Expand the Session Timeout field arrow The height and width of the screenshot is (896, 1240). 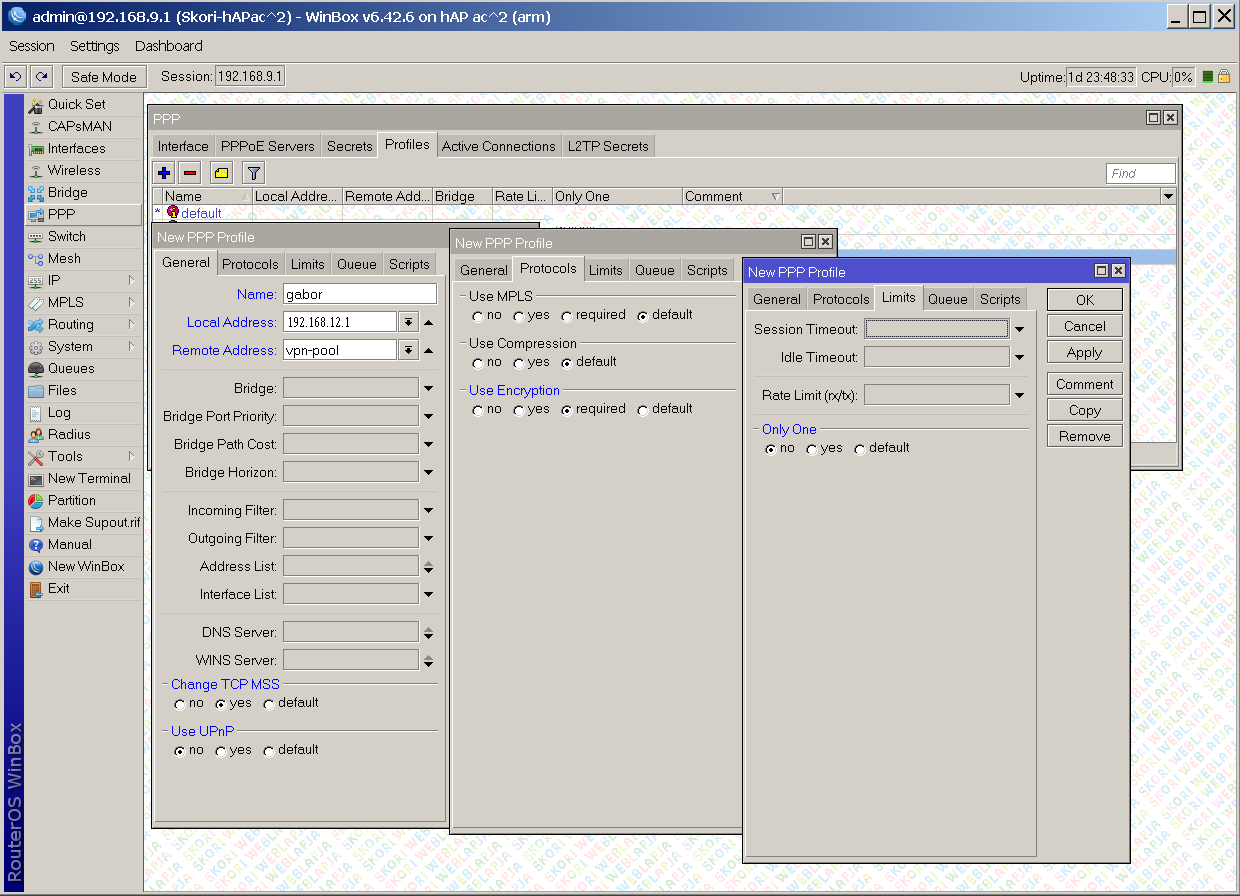(1019, 329)
